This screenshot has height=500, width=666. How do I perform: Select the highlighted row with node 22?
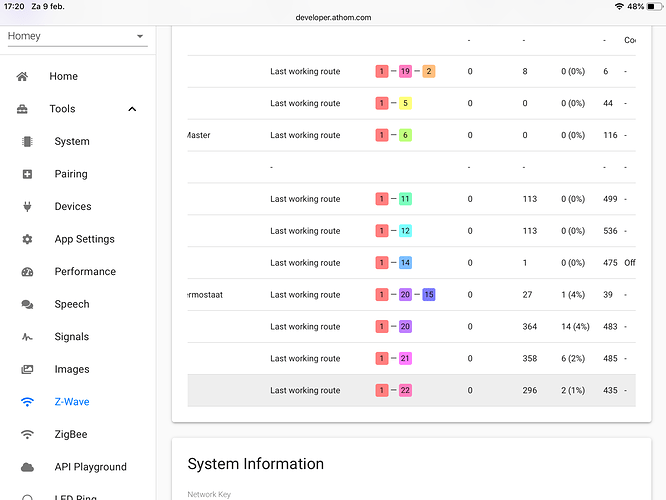pos(411,390)
